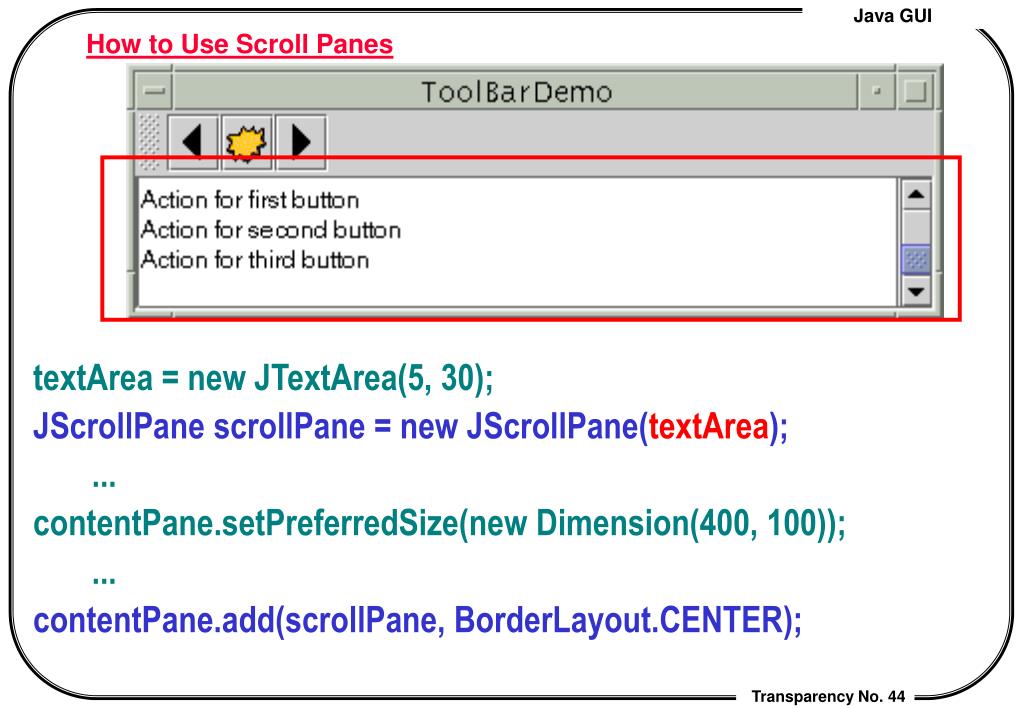Click the blue scrollbar thumb
The width and height of the screenshot is (1023, 708).
(916, 260)
